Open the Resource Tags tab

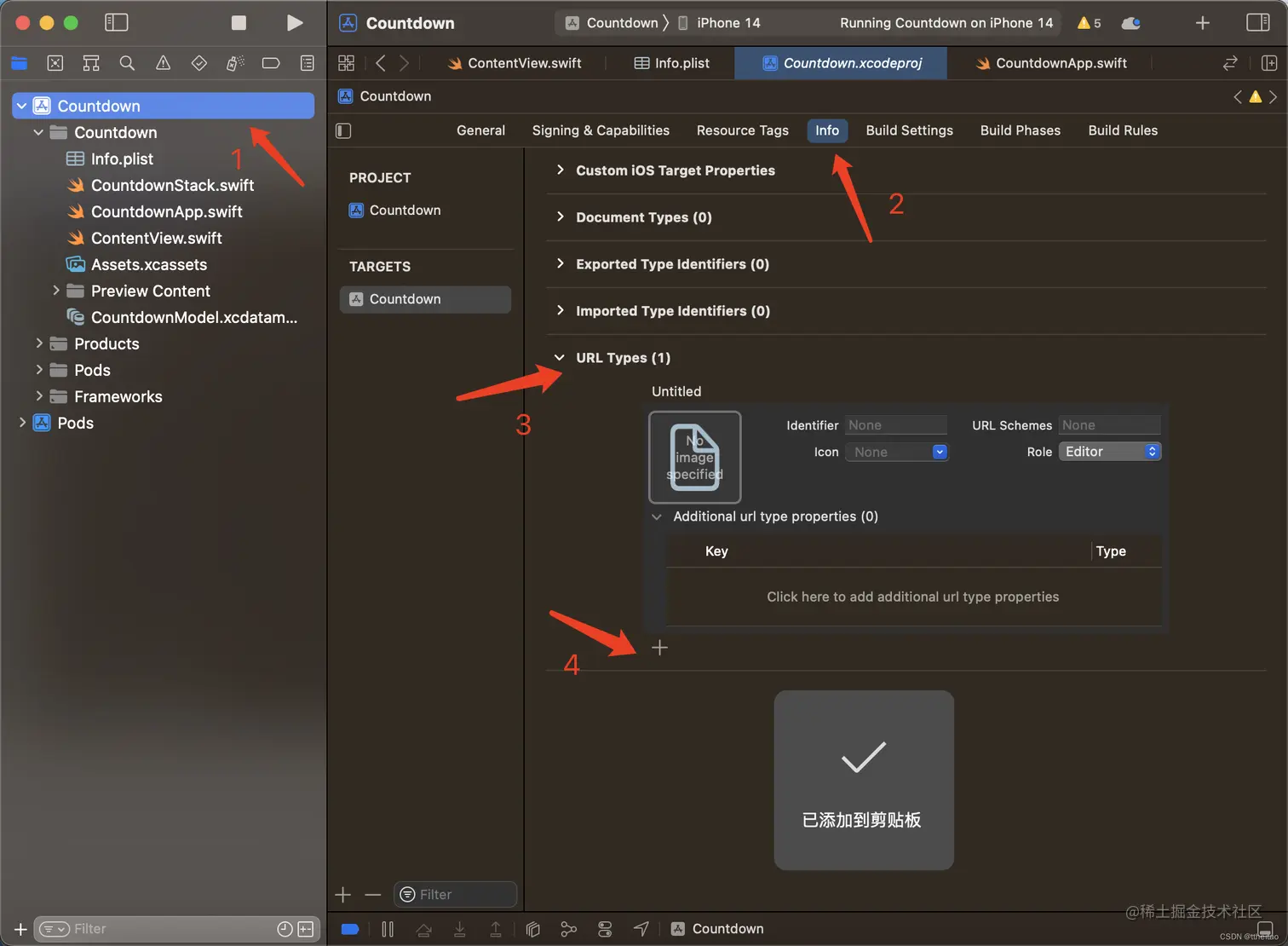743,130
